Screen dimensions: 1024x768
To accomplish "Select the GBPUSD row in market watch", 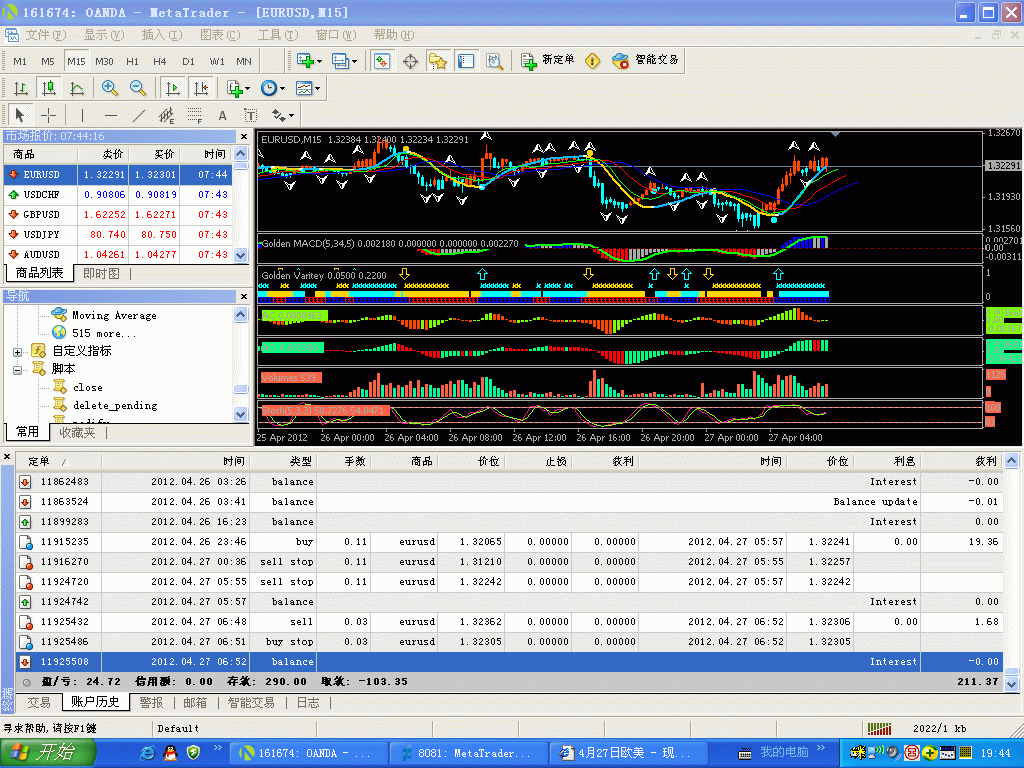I will (x=42, y=214).
